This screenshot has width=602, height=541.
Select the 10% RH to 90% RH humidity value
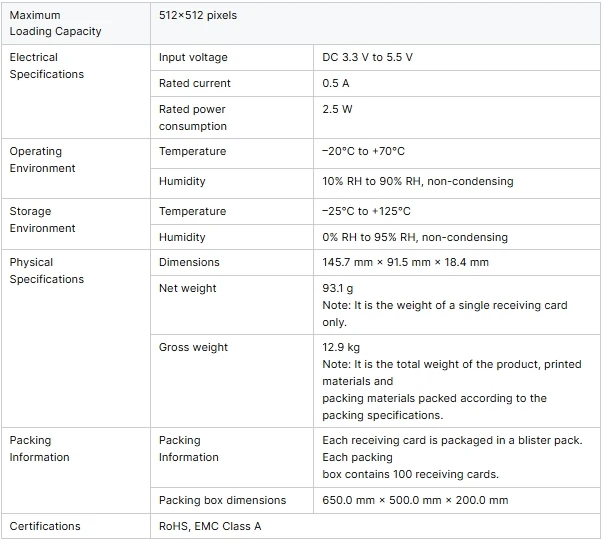[x=418, y=181]
